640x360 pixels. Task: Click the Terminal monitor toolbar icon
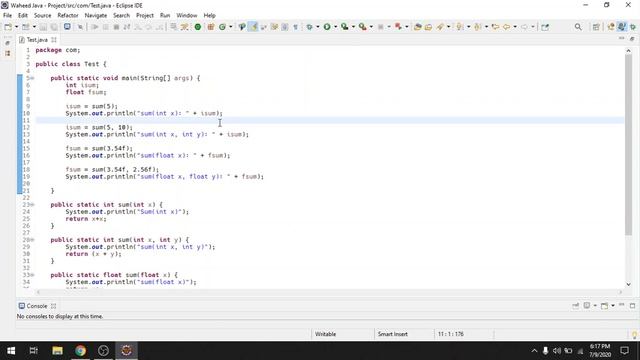(67, 27)
